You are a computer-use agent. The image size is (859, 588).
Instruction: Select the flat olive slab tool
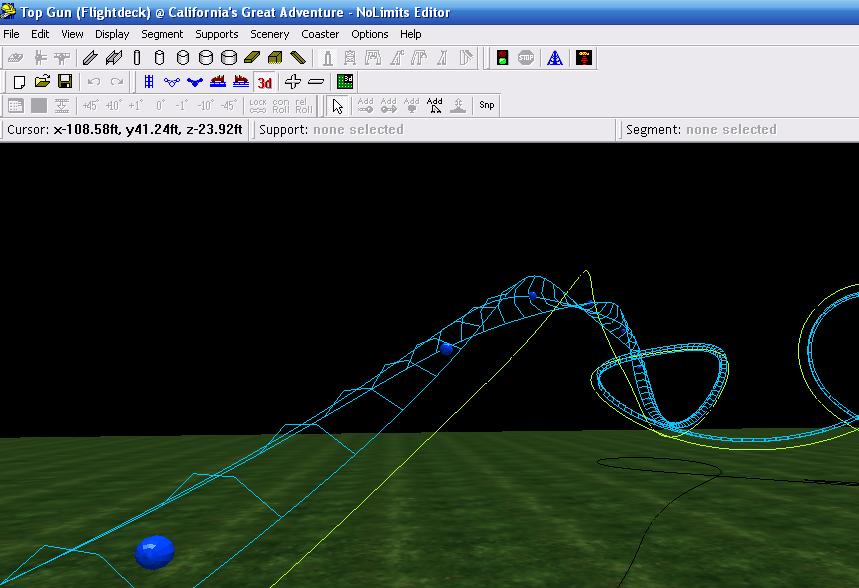pos(252,58)
